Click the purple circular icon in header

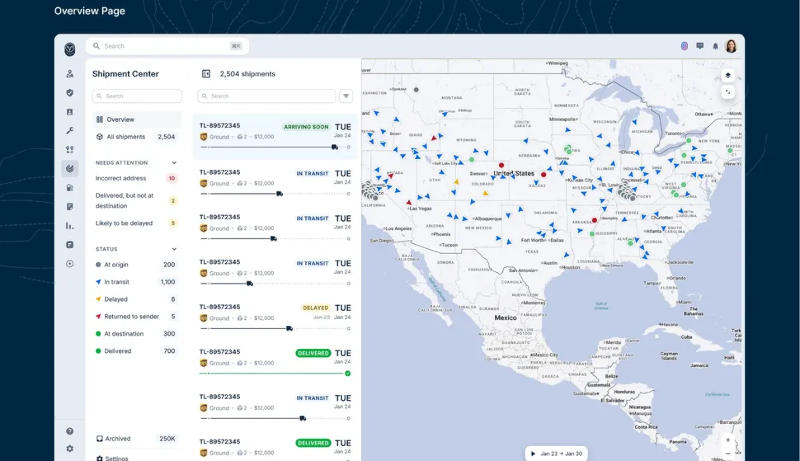684,46
